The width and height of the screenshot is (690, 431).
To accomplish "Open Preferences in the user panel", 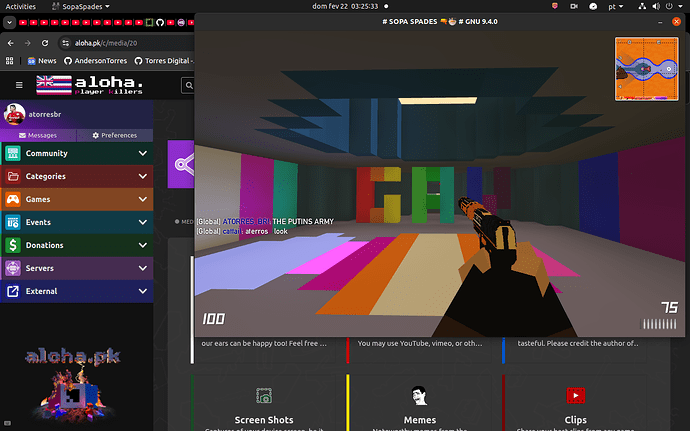I will point(114,135).
